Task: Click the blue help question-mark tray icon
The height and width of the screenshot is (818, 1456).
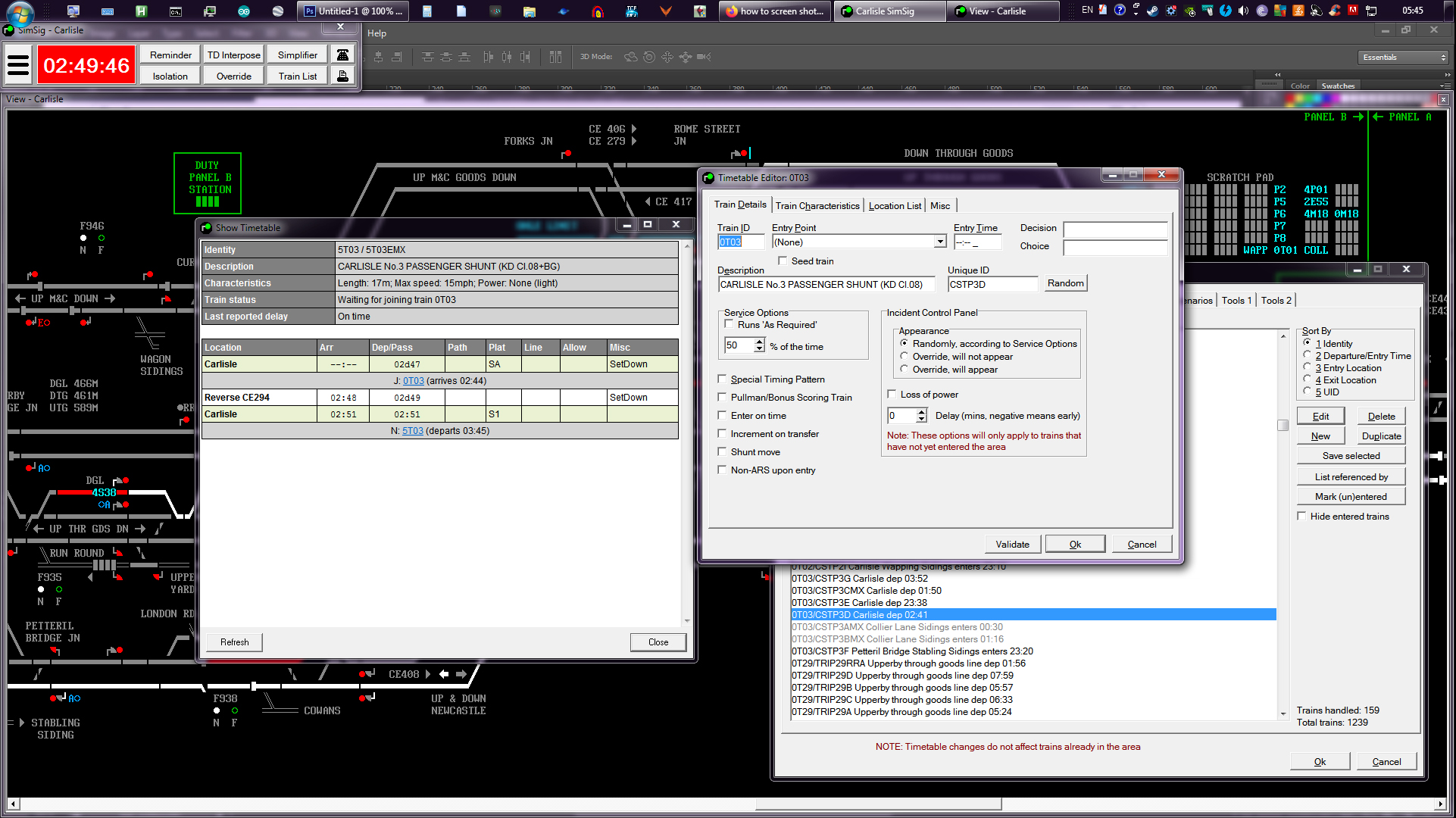Action: click(x=1120, y=10)
